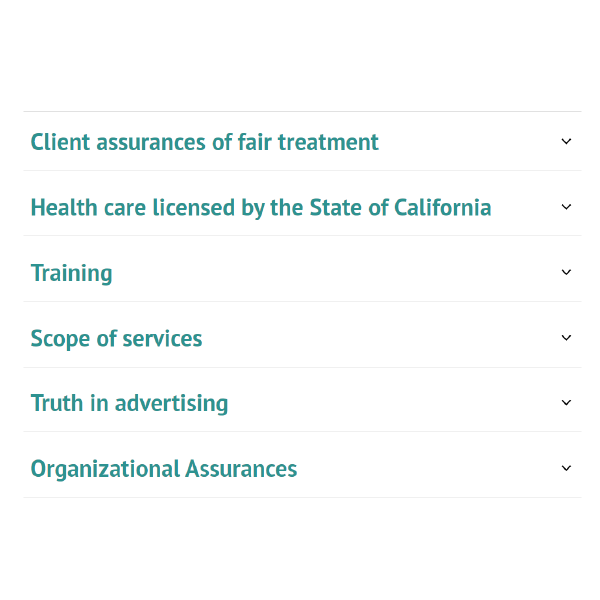The image size is (600, 600).
Task: Show the Organizational Assurances details
Action: (300, 469)
